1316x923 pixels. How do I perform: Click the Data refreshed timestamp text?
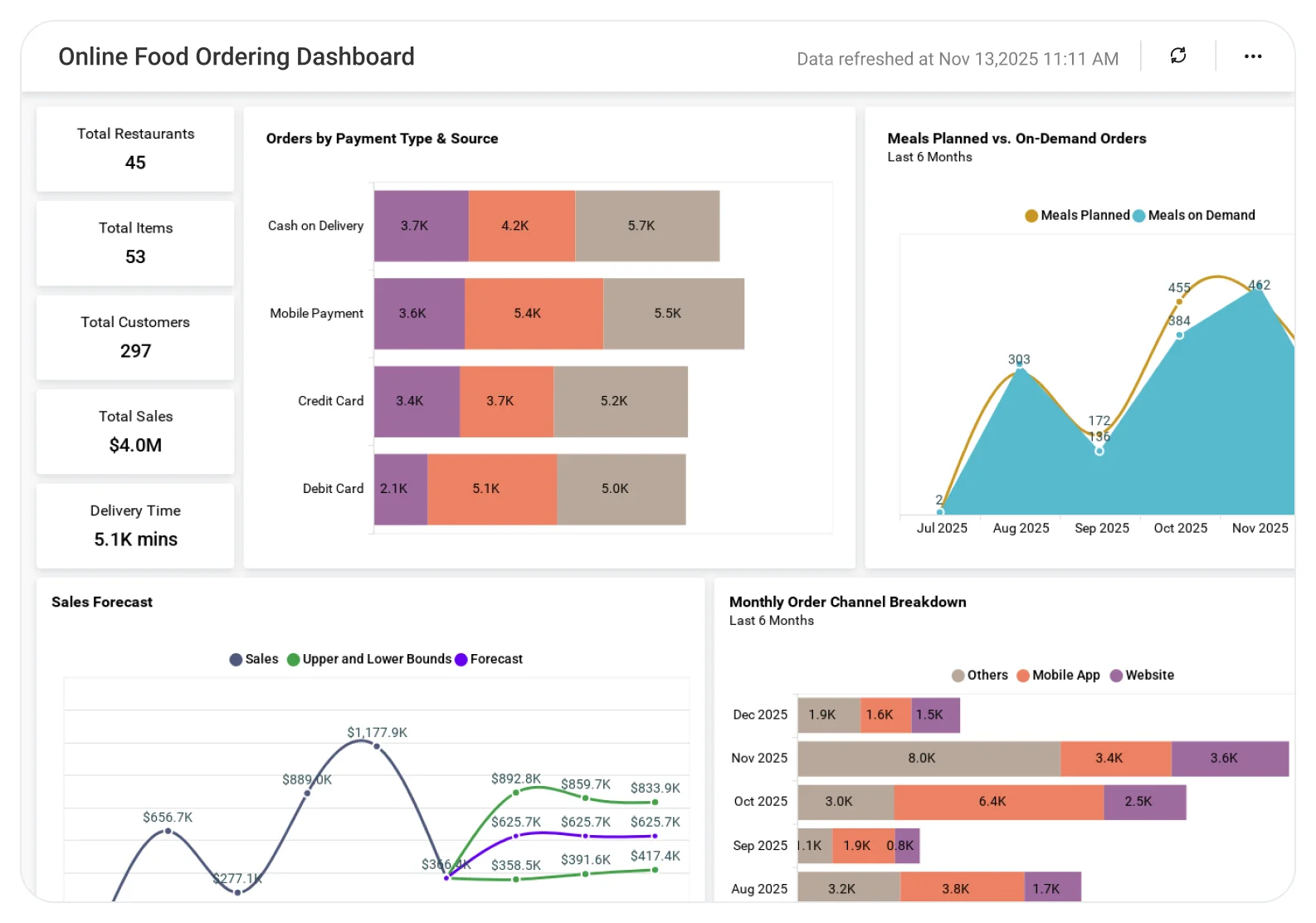click(x=958, y=59)
